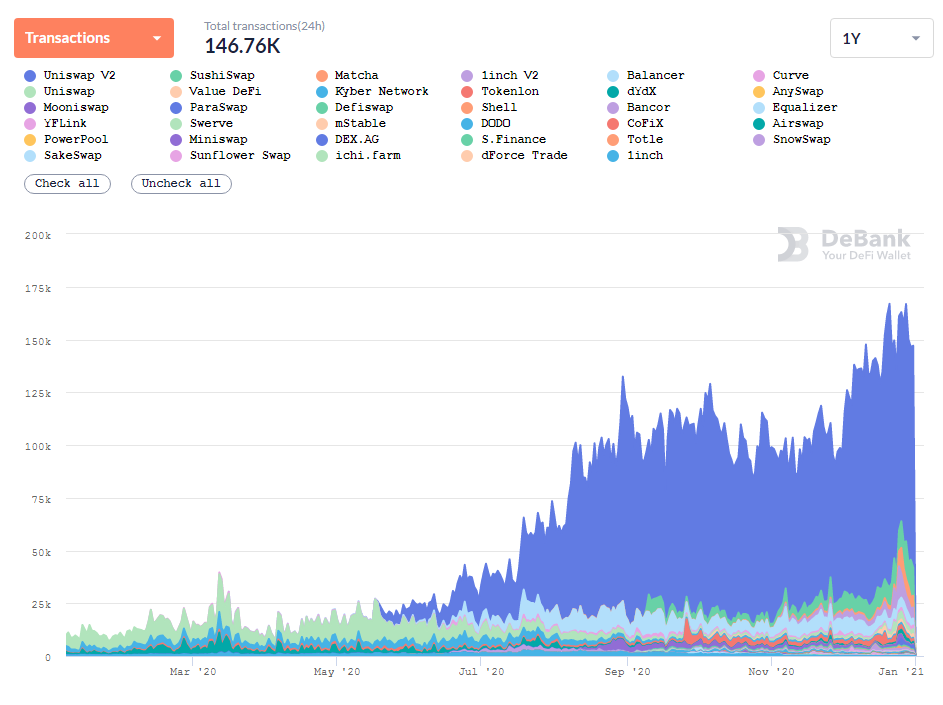Select the 146.76K total transactions value
Image resolution: width=943 pixels, height=705 pixels.
pos(242,46)
